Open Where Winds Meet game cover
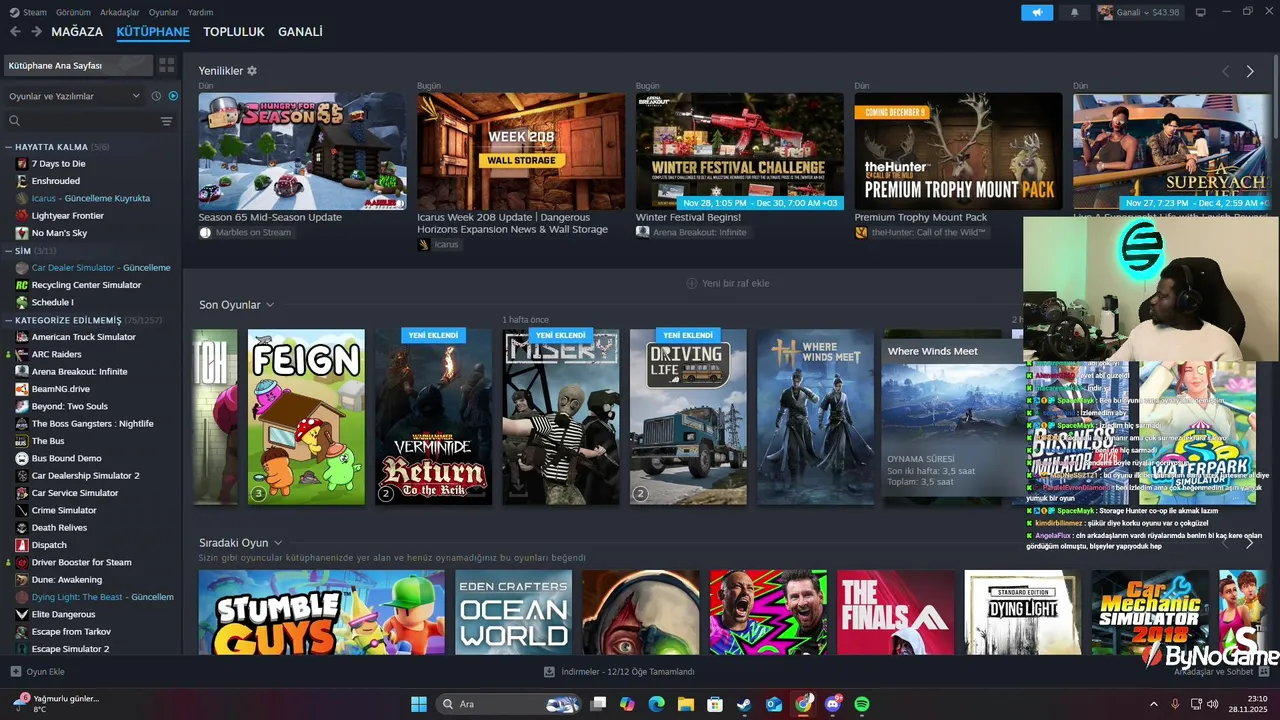 tap(815, 417)
